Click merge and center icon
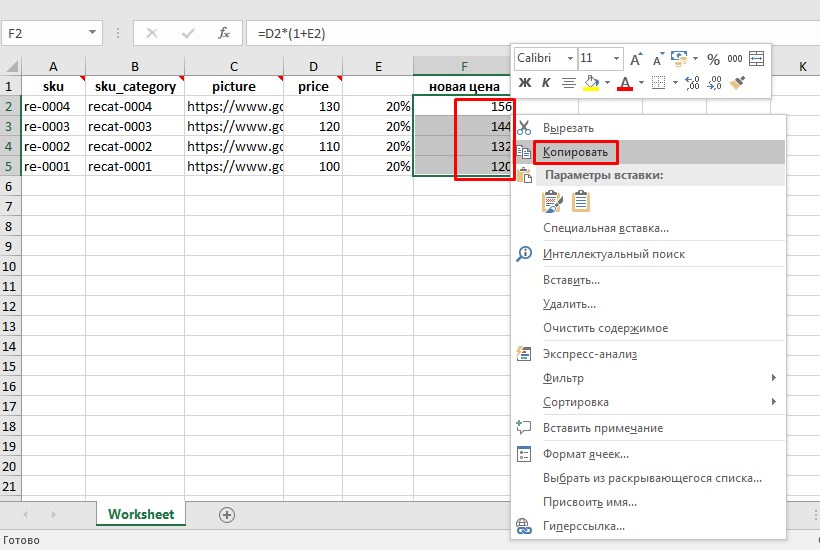 (x=756, y=59)
